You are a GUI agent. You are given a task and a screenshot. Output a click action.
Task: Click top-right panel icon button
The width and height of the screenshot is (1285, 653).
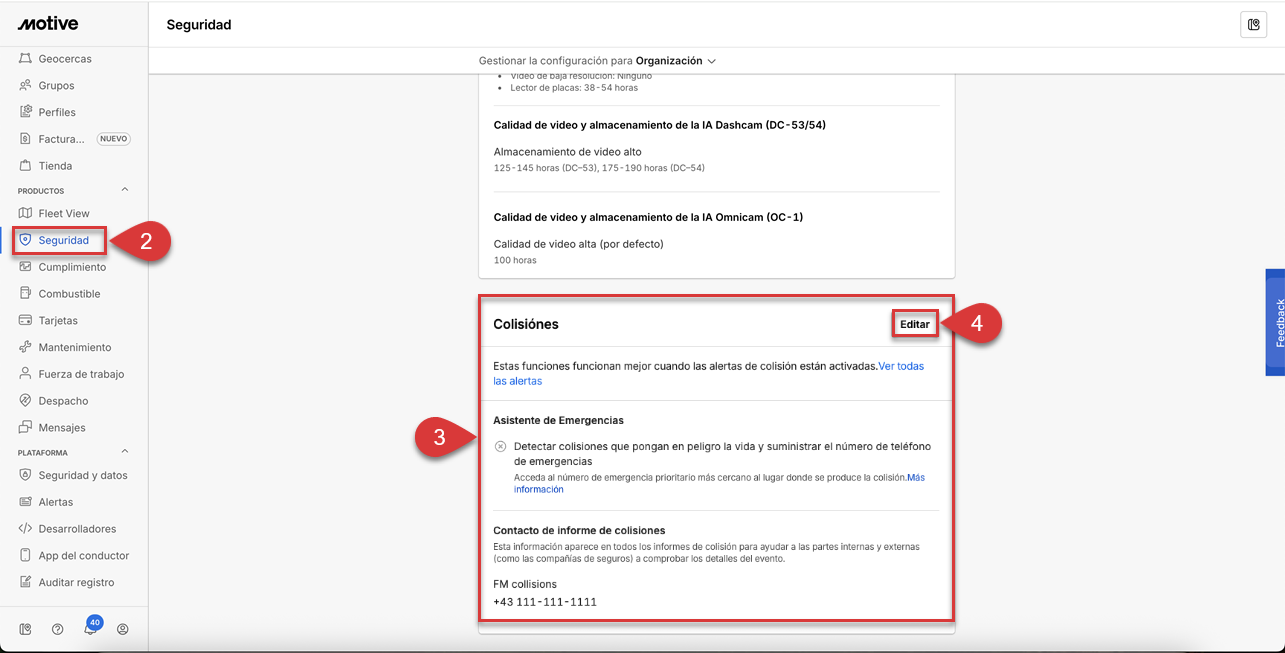[1253, 25]
